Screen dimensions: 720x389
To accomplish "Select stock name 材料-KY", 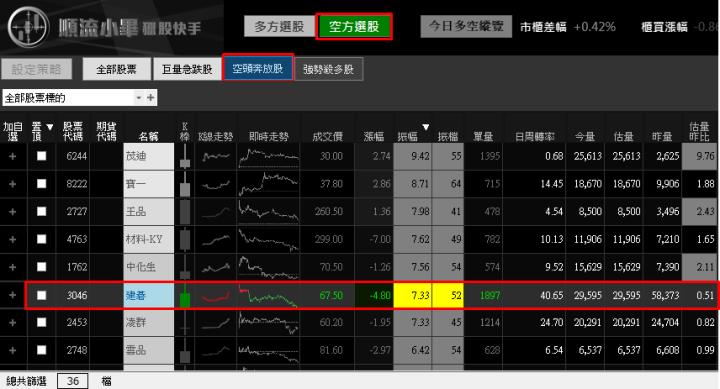I will [148, 239].
